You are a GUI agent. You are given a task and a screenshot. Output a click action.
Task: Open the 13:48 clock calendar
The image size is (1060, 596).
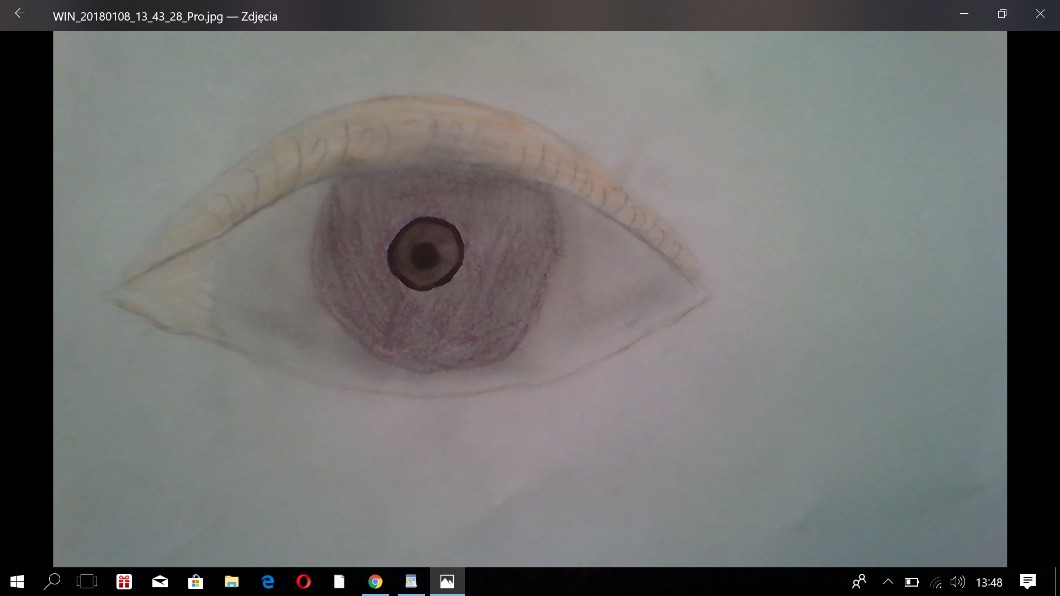pos(989,582)
